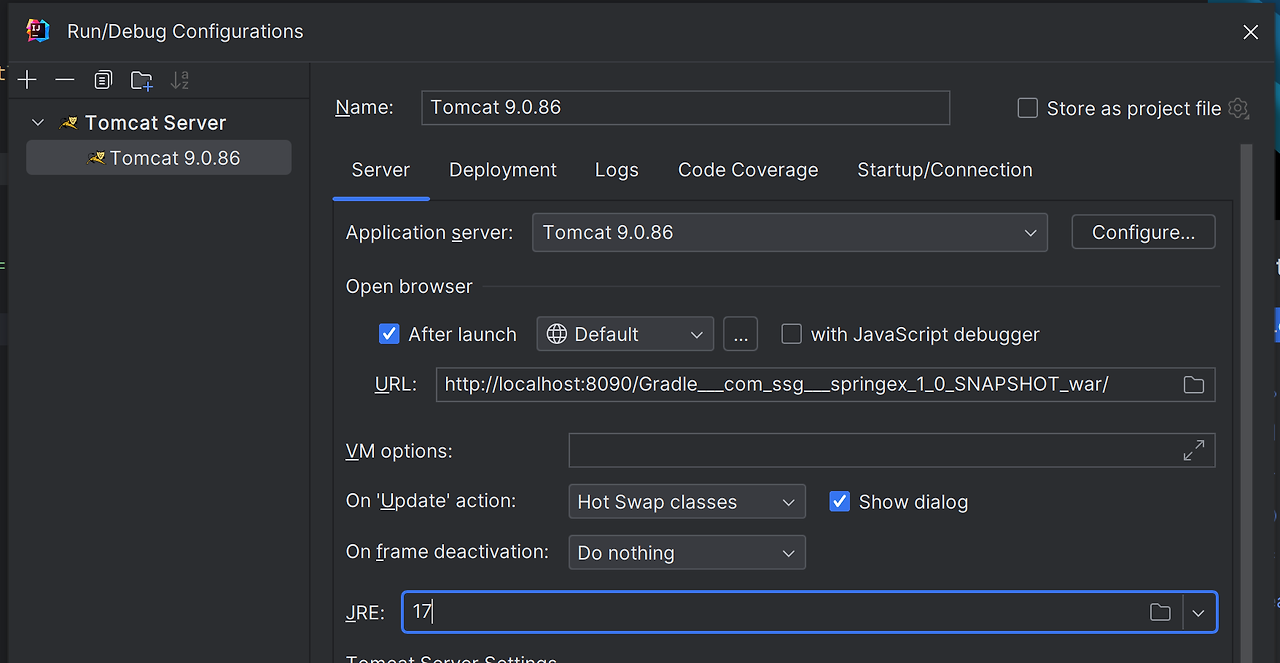The image size is (1280, 663).
Task: Expand the VM options editor
Action: (x=1194, y=451)
